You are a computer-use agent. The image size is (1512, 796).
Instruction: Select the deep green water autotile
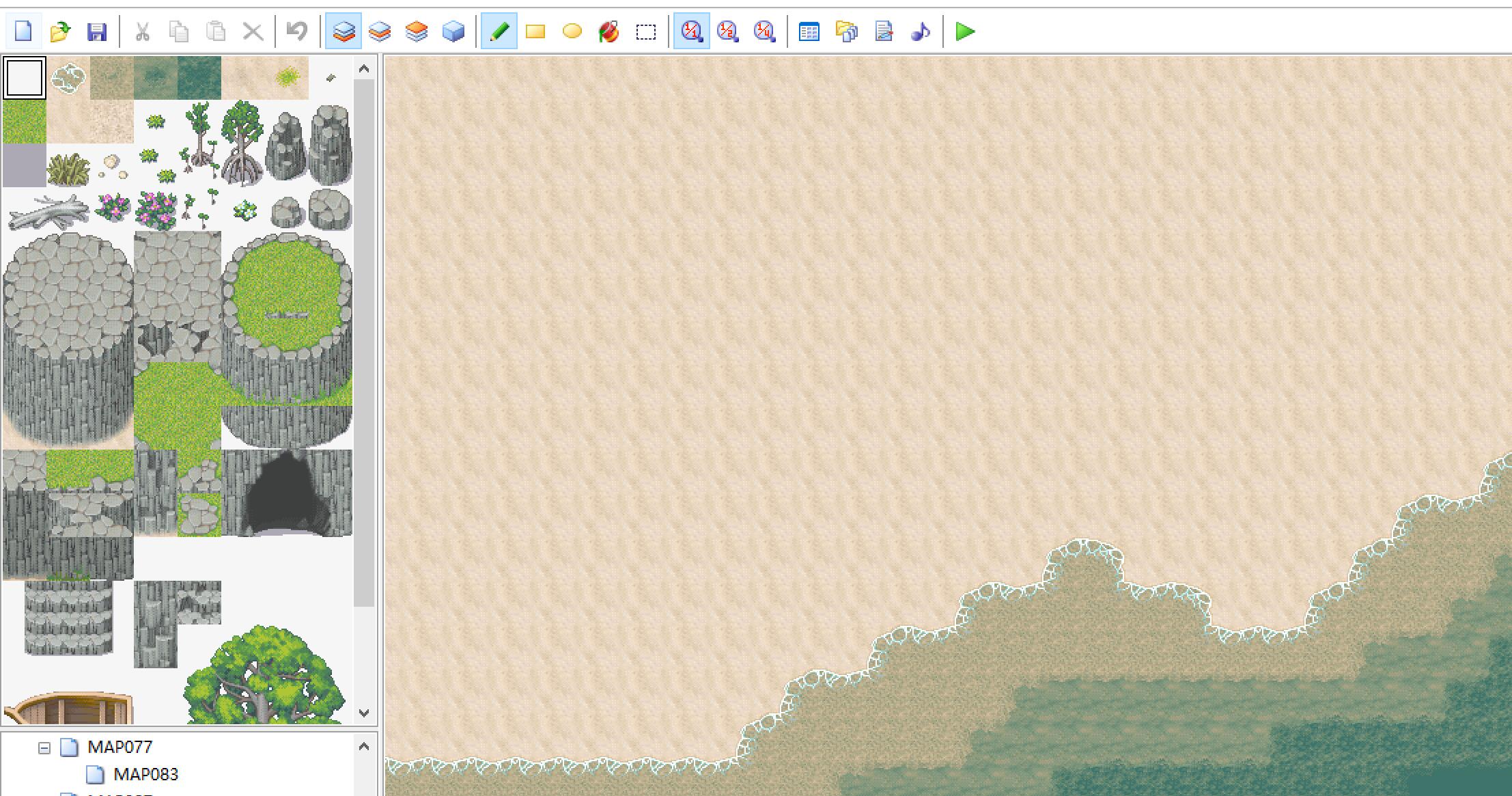[199, 78]
